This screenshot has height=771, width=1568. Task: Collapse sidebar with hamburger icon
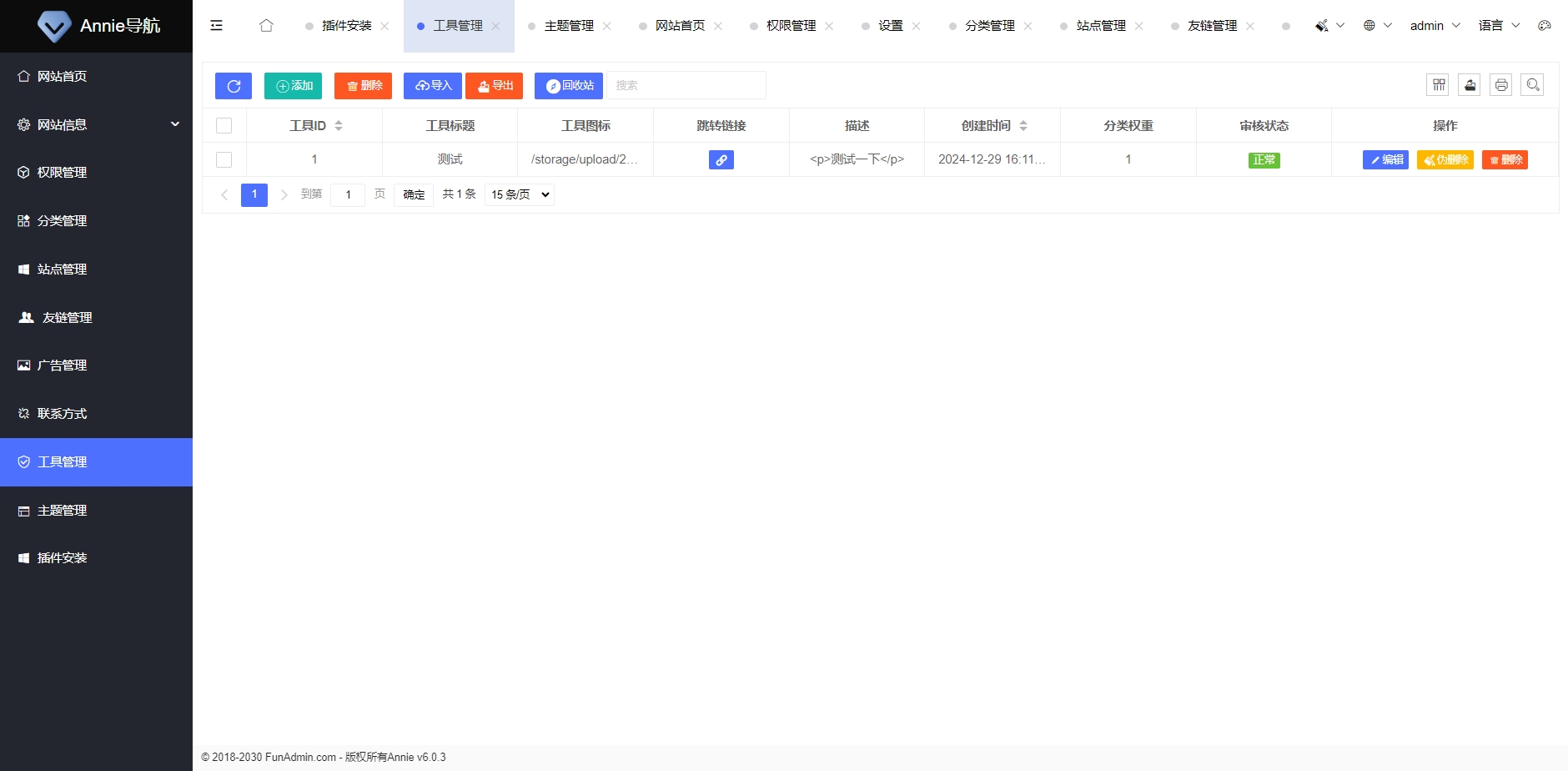click(216, 25)
